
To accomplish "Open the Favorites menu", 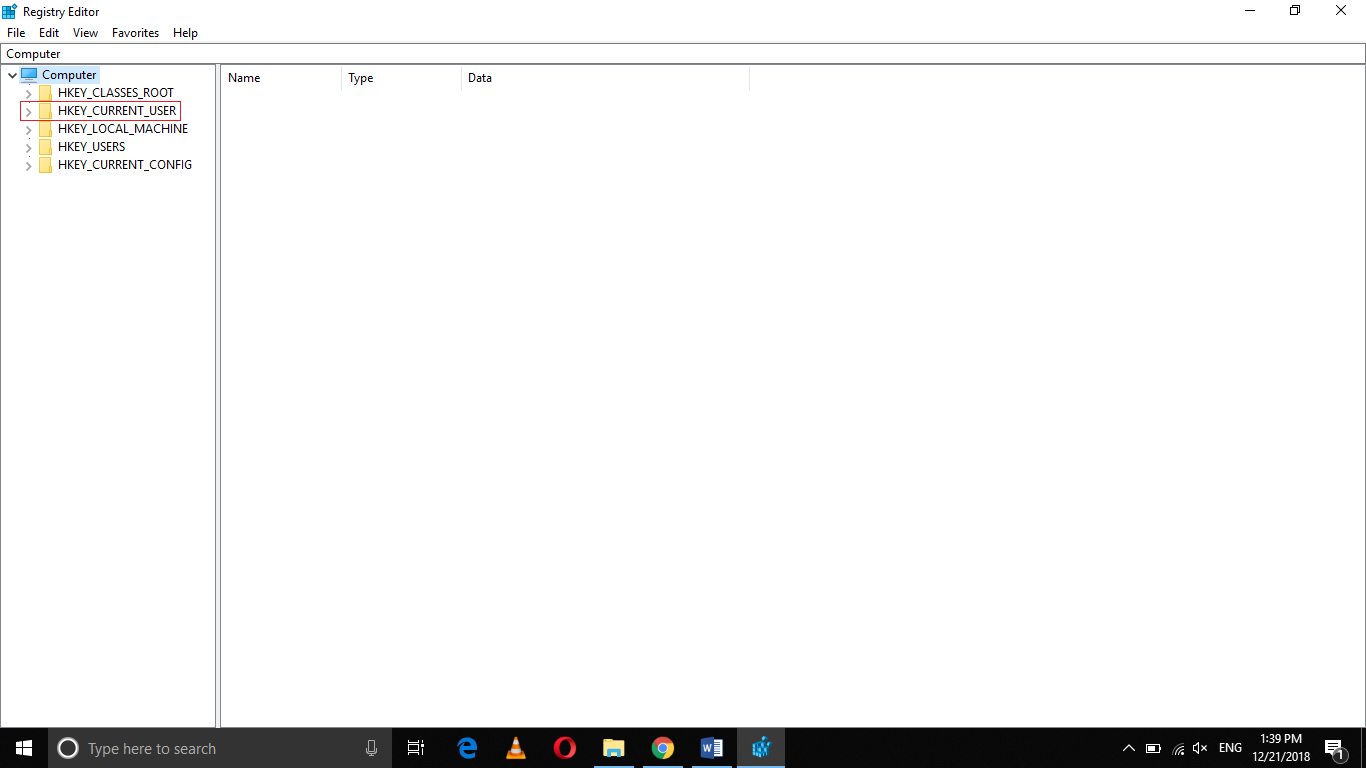I will coord(135,32).
